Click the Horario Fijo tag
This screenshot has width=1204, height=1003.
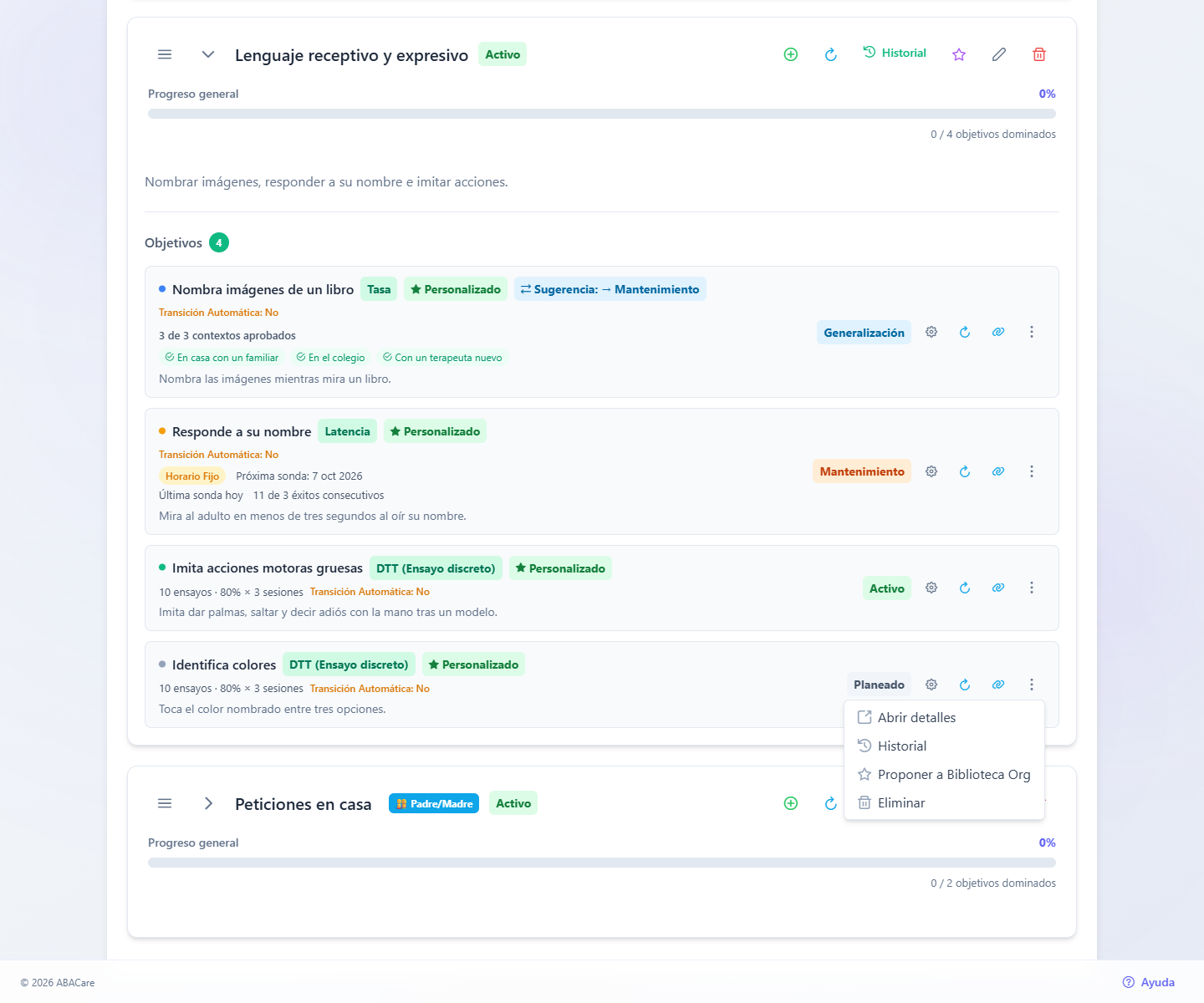(192, 476)
